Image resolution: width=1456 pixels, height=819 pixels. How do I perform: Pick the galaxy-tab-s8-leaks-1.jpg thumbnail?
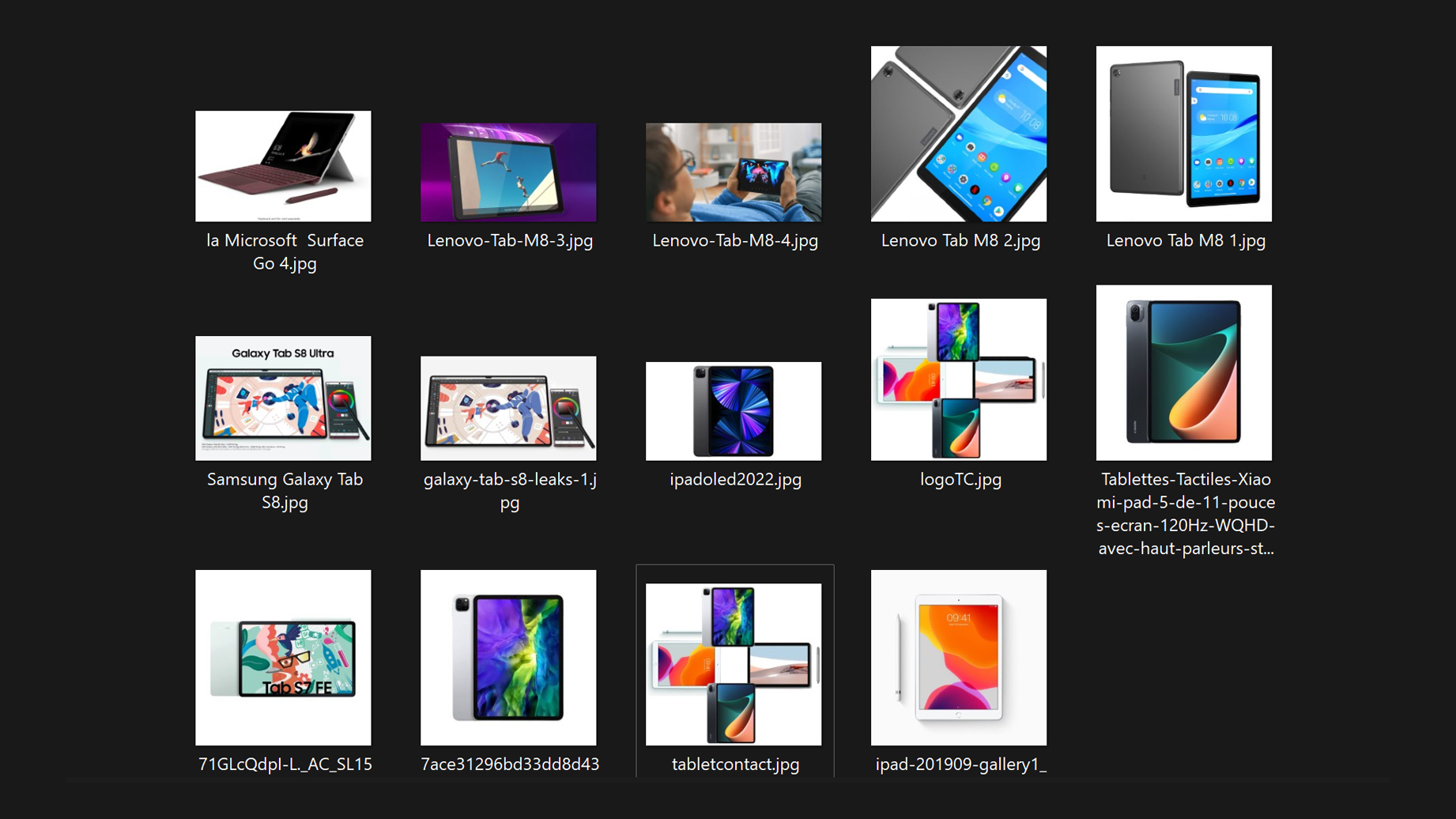click(x=508, y=408)
